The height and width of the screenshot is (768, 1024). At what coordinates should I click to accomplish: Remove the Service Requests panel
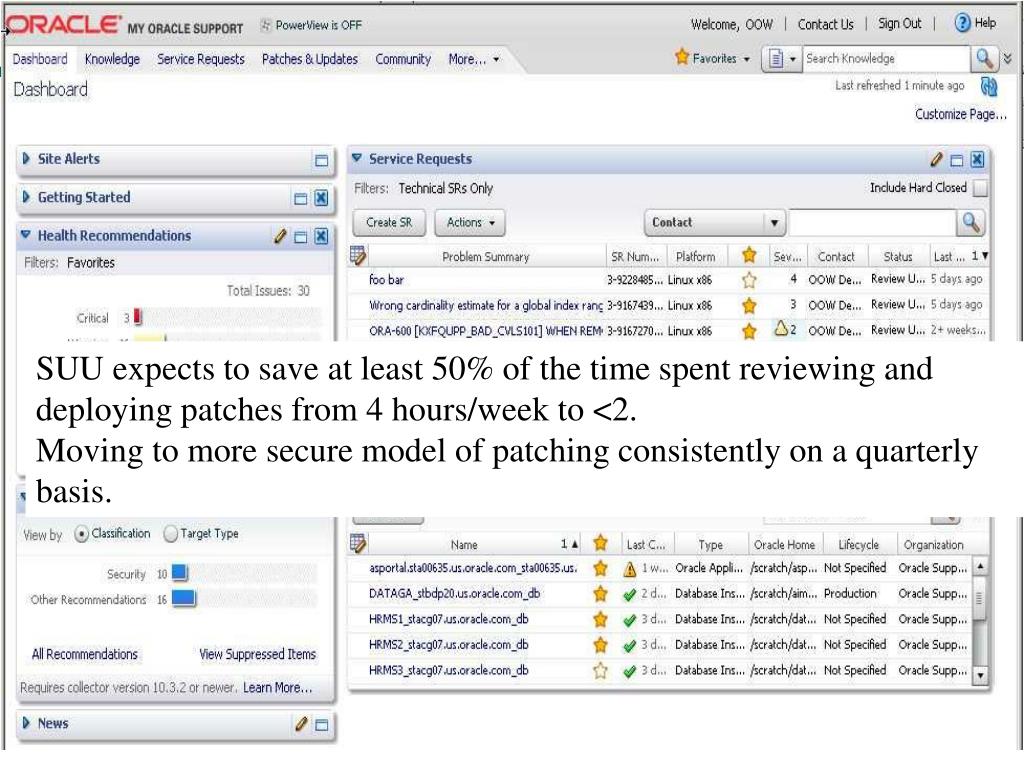977,159
